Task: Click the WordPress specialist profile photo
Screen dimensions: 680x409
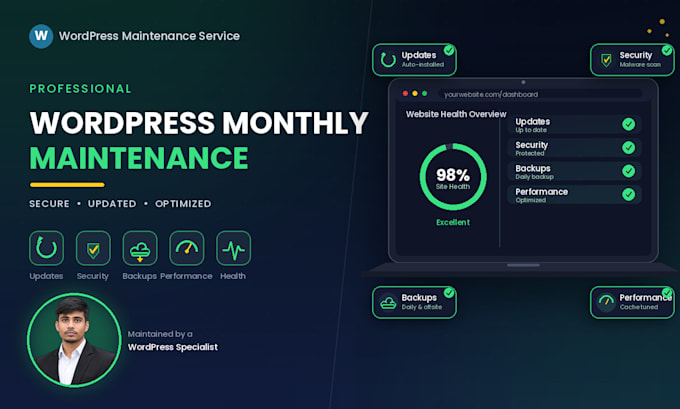Action: 74,340
